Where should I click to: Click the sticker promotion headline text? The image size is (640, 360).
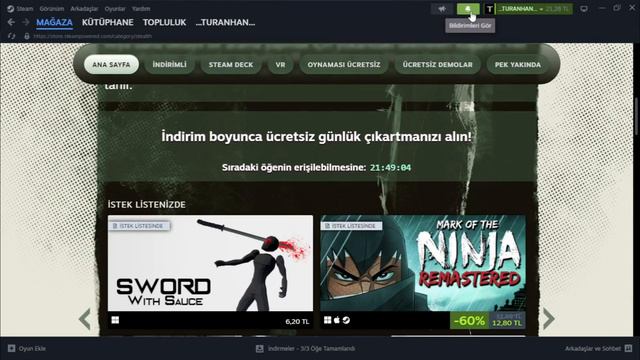point(316,136)
